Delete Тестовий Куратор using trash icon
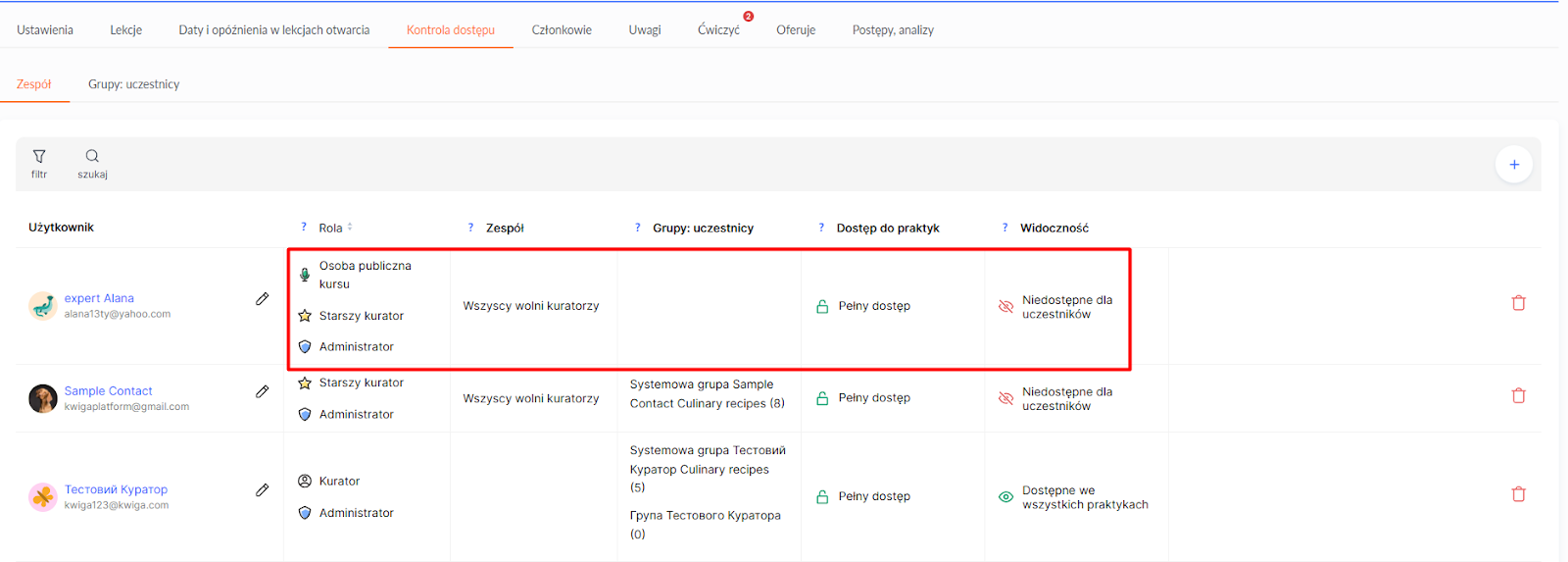Image resolution: width=1568 pixels, height=562 pixels. [x=1519, y=494]
